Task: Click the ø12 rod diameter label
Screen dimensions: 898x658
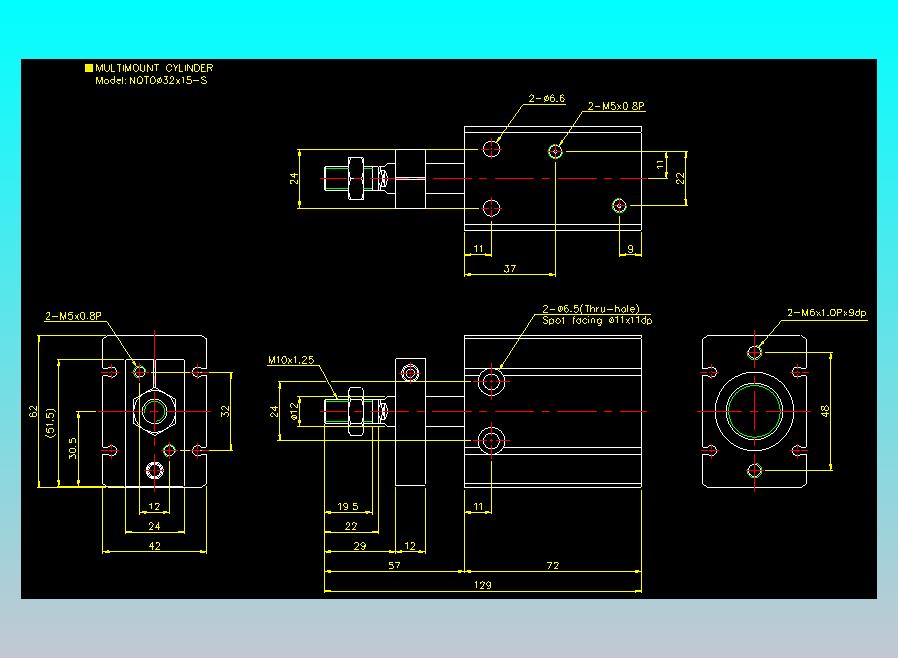Action: tap(294, 411)
